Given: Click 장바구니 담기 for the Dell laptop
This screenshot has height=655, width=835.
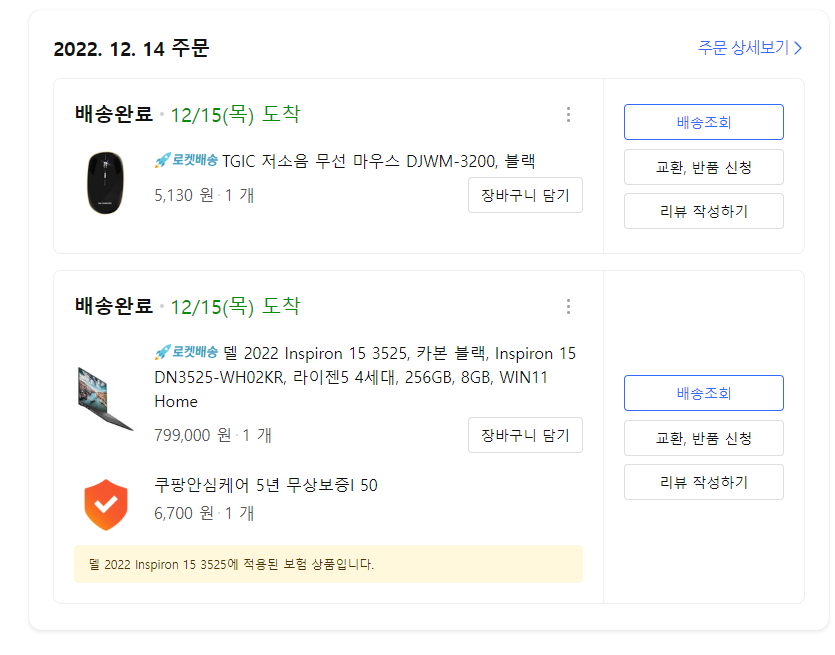Looking at the screenshot, I should (x=525, y=435).
